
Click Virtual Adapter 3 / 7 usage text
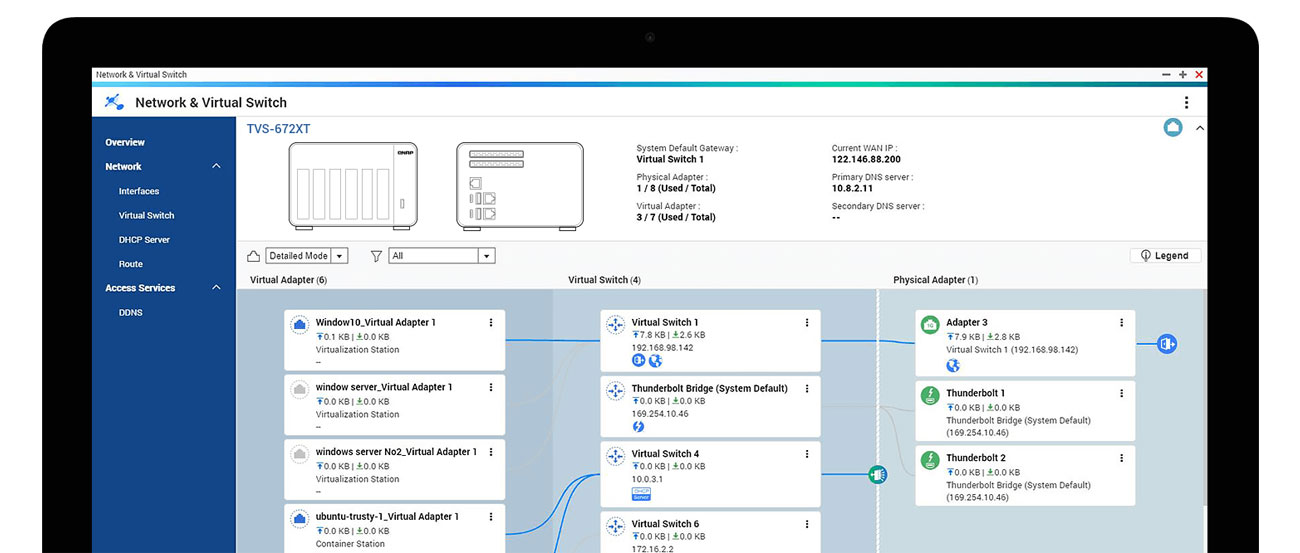tap(676, 217)
